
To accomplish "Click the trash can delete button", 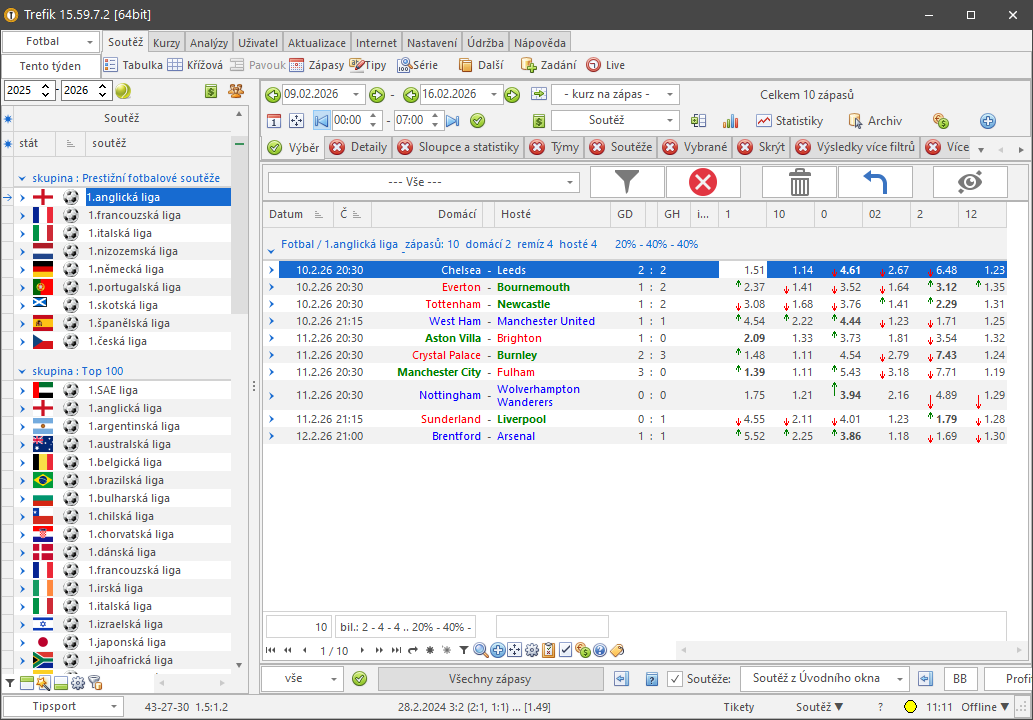I will click(x=799, y=182).
